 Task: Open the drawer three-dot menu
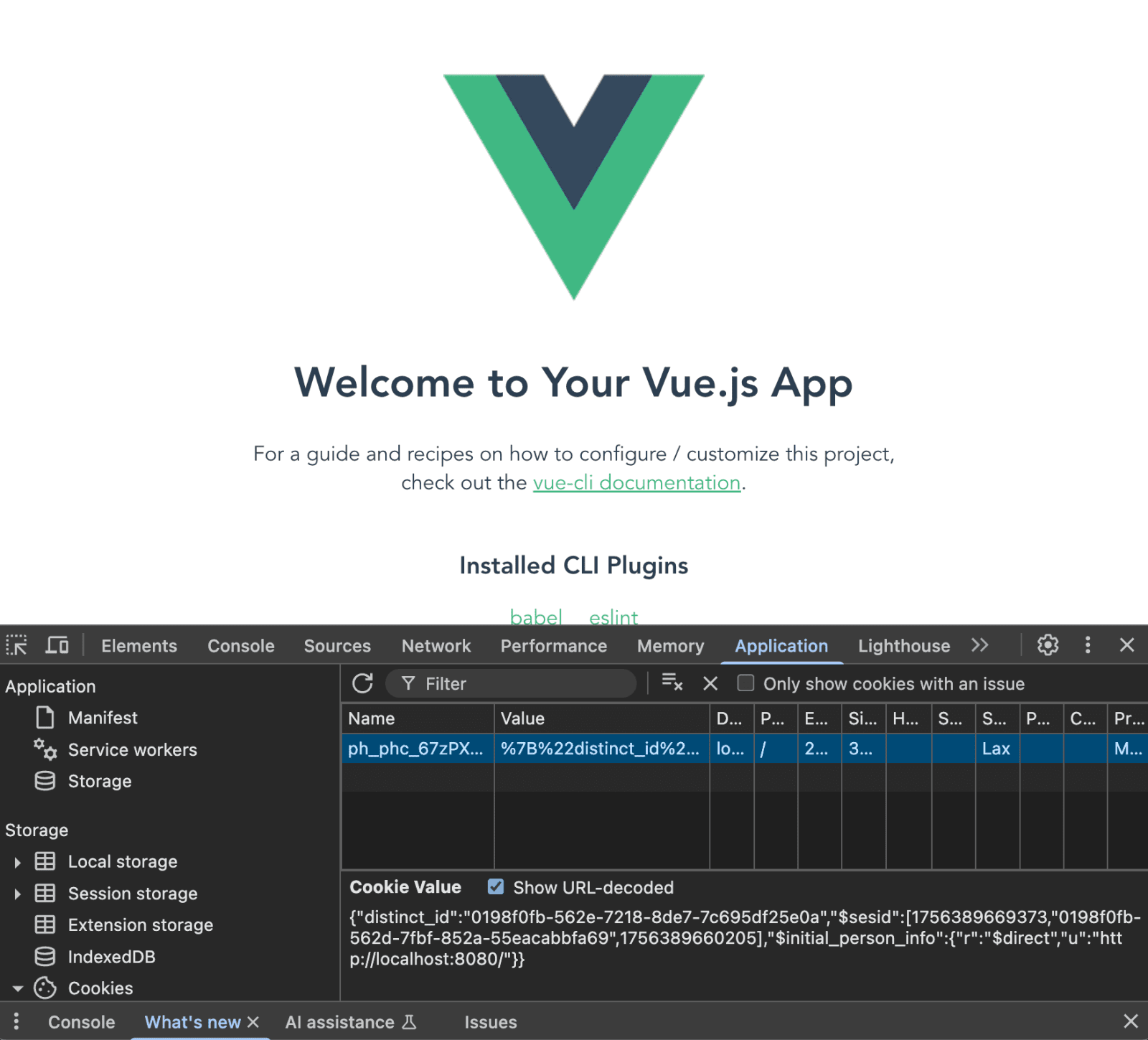click(x=16, y=1021)
